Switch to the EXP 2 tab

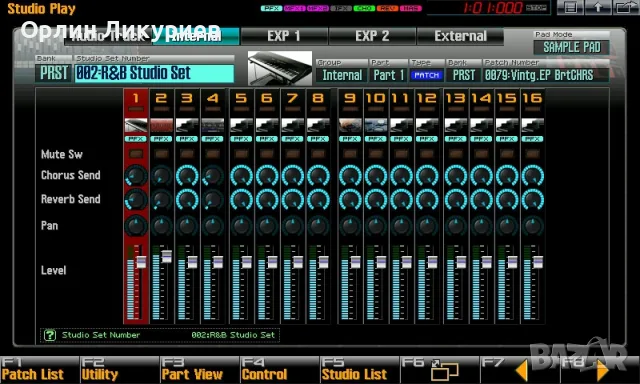click(372, 36)
